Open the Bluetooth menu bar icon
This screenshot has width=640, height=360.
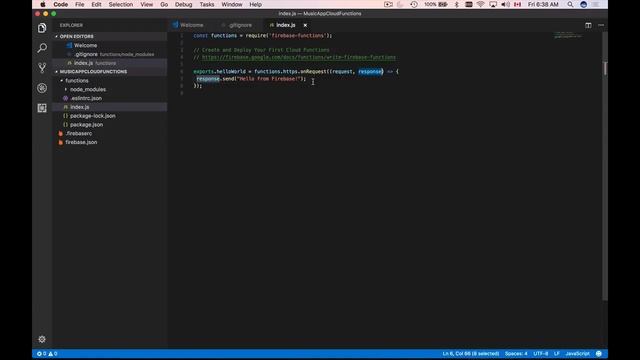pyautogui.click(x=457, y=4)
